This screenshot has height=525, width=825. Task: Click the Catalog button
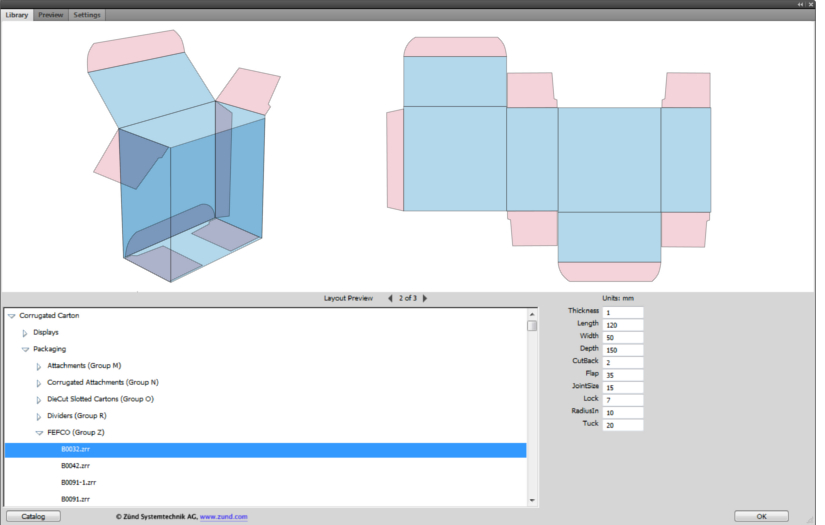click(33, 517)
